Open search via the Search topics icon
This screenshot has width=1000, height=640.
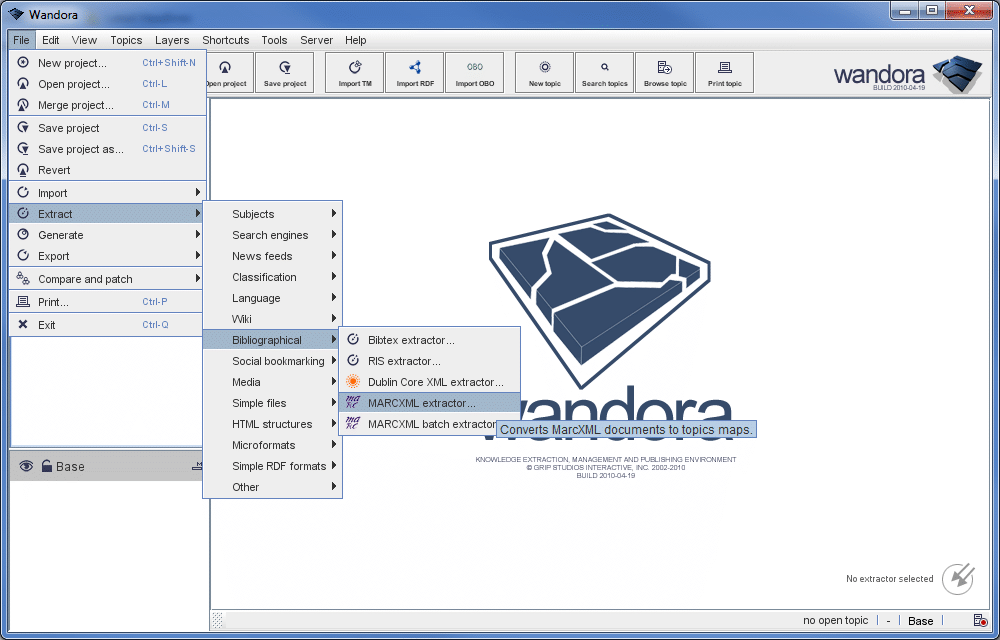click(604, 72)
